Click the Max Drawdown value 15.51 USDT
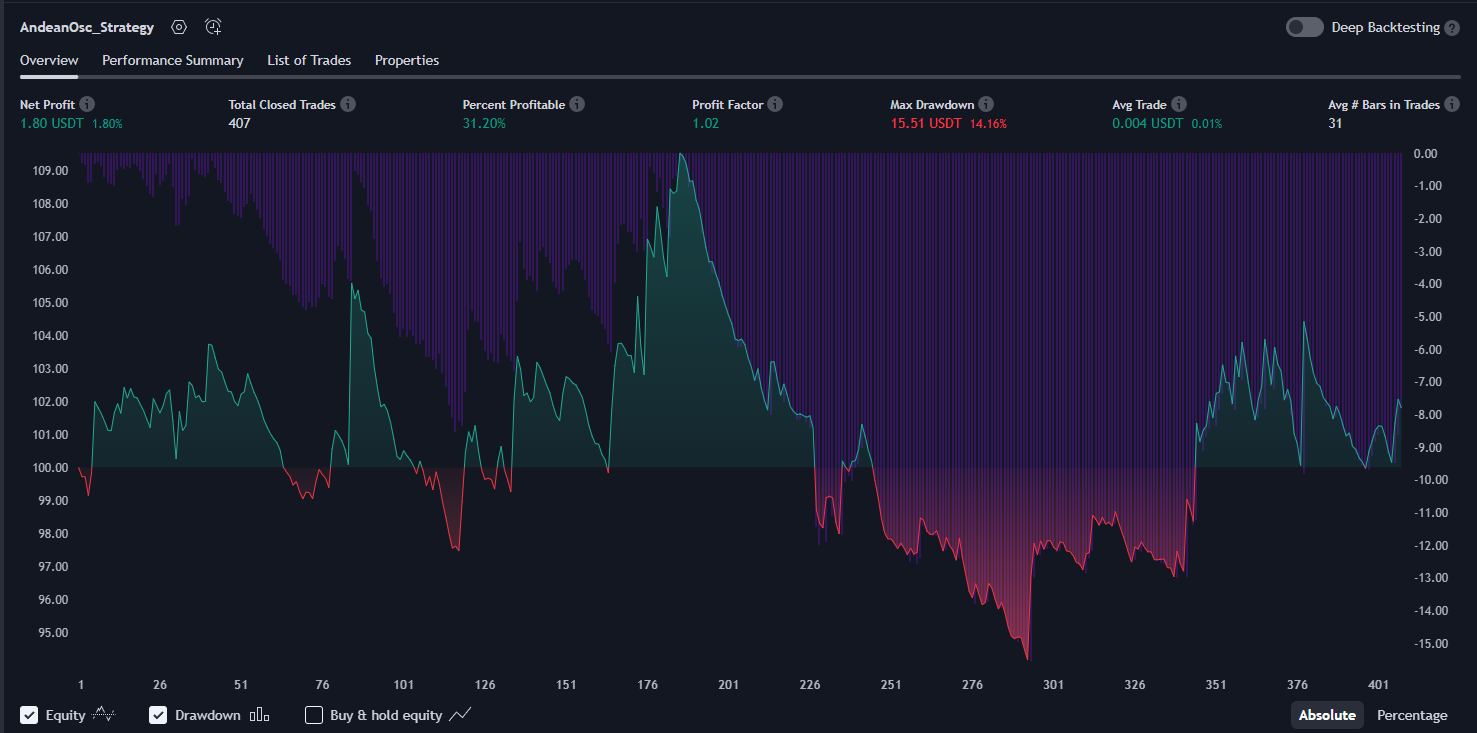Image resolution: width=1477 pixels, height=733 pixels. (926, 123)
